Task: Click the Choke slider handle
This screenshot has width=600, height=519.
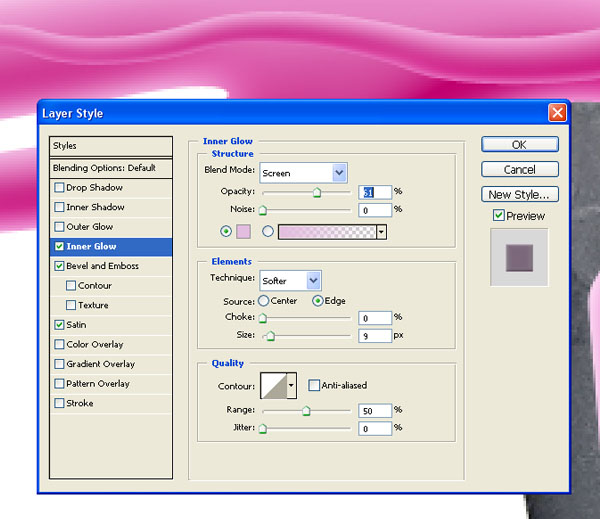Action: pyautogui.click(x=263, y=318)
